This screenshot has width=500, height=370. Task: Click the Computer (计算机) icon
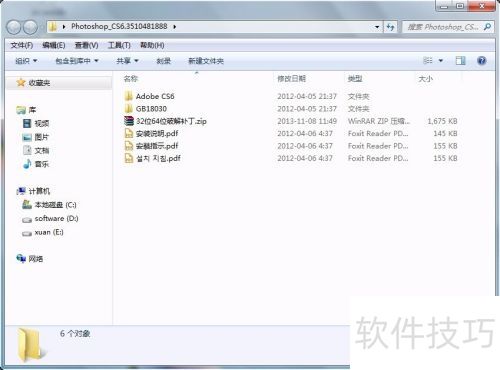[x=21, y=191]
